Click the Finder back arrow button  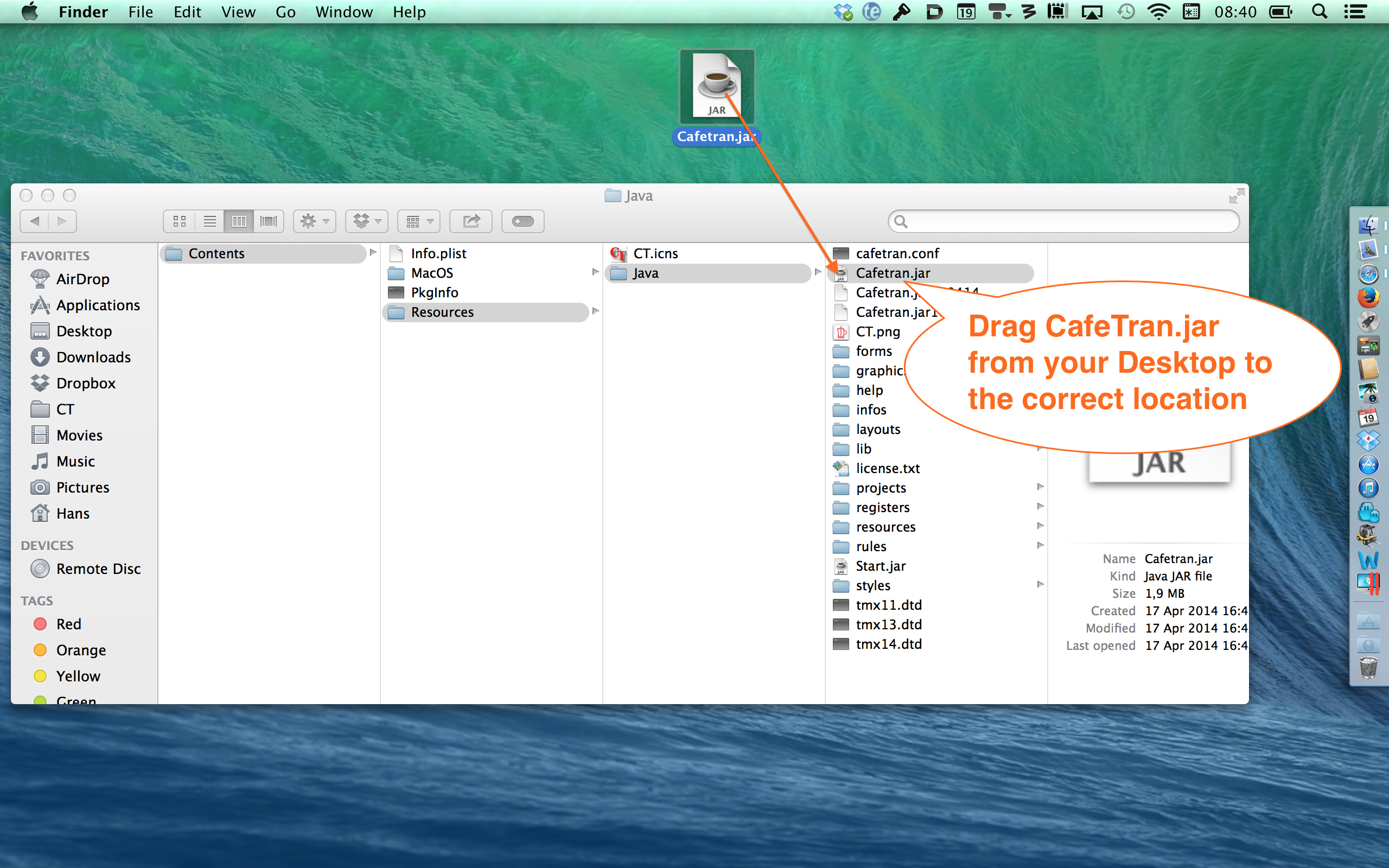pyautogui.click(x=35, y=221)
